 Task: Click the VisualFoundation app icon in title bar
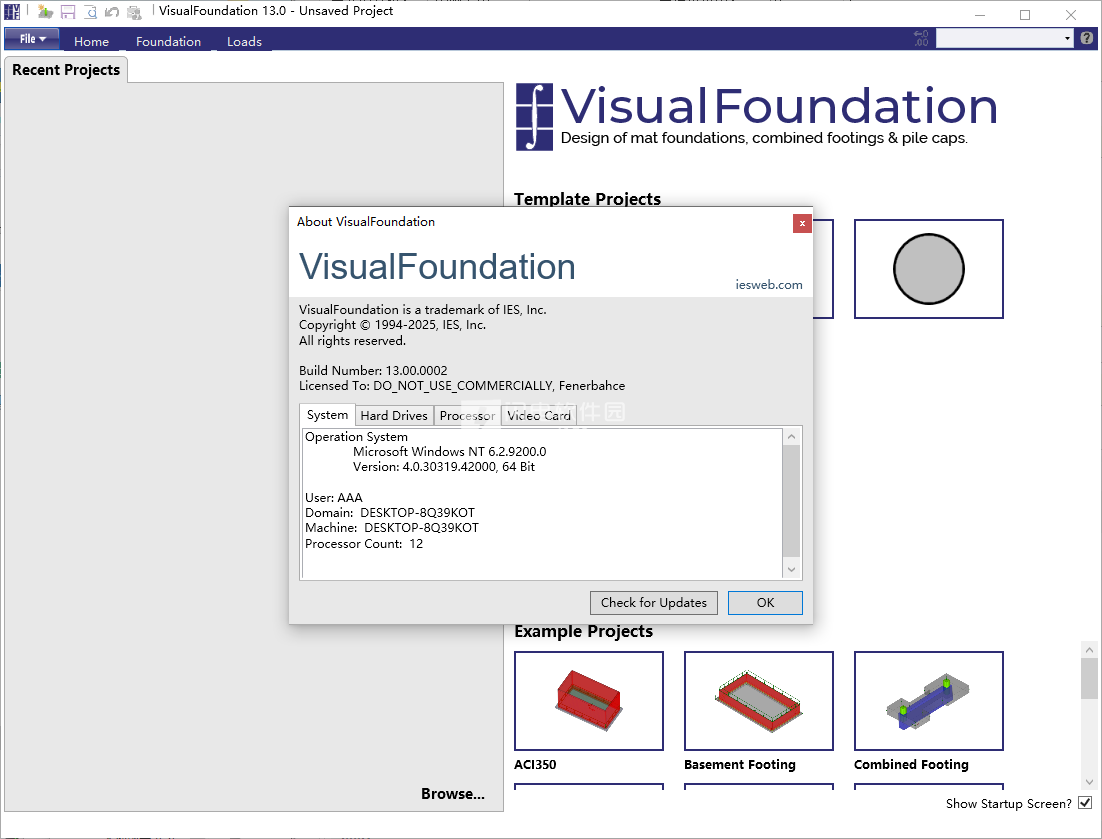(13, 12)
